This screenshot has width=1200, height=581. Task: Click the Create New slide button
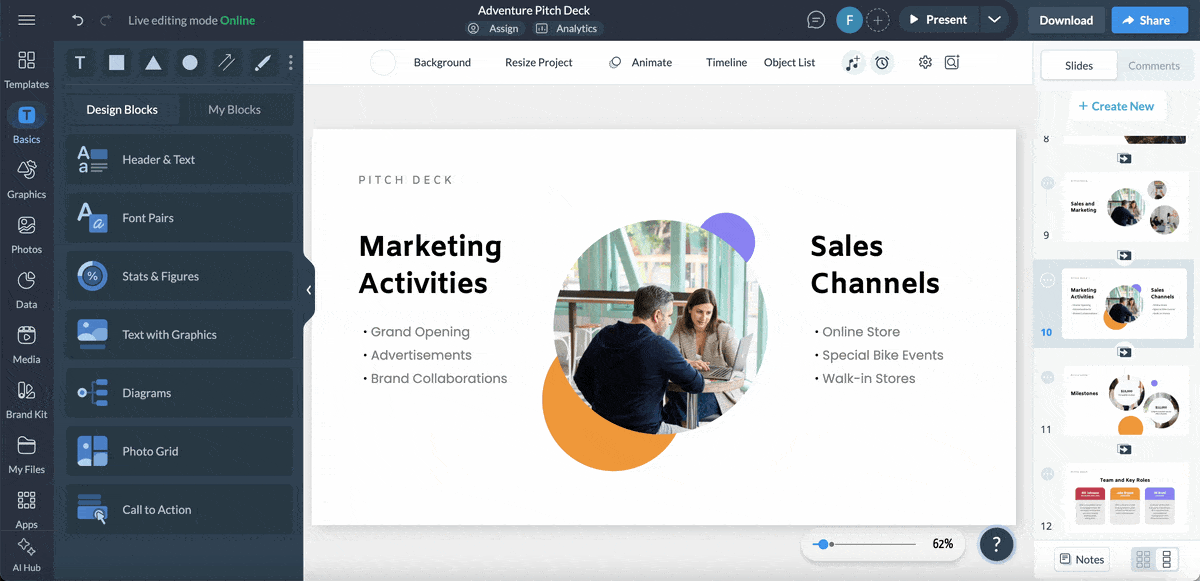pos(1115,106)
